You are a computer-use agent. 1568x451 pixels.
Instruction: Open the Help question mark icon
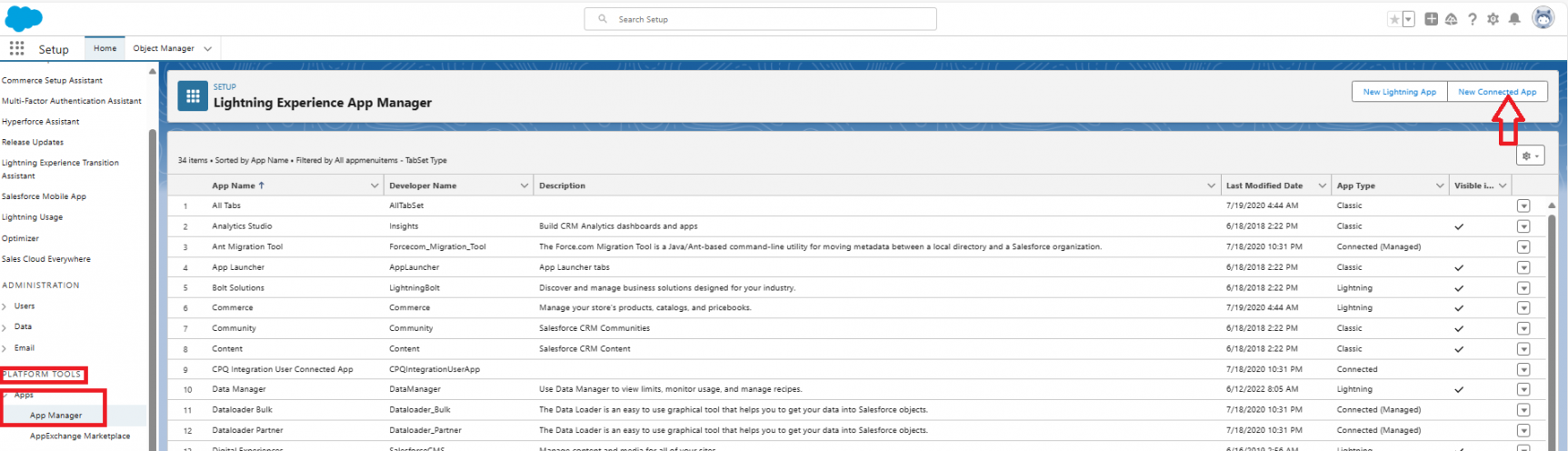click(x=1472, y=19)
